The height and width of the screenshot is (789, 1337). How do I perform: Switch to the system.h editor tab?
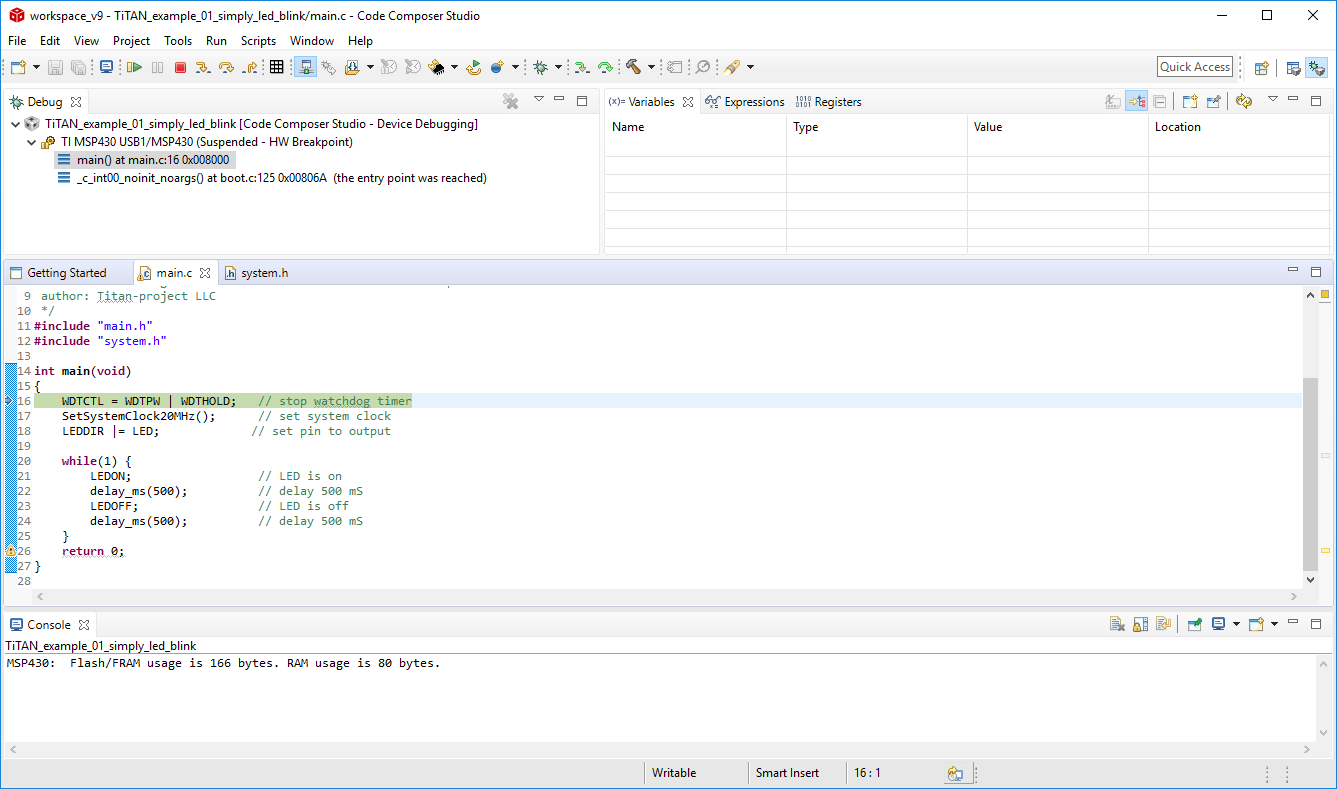[257, 273]
